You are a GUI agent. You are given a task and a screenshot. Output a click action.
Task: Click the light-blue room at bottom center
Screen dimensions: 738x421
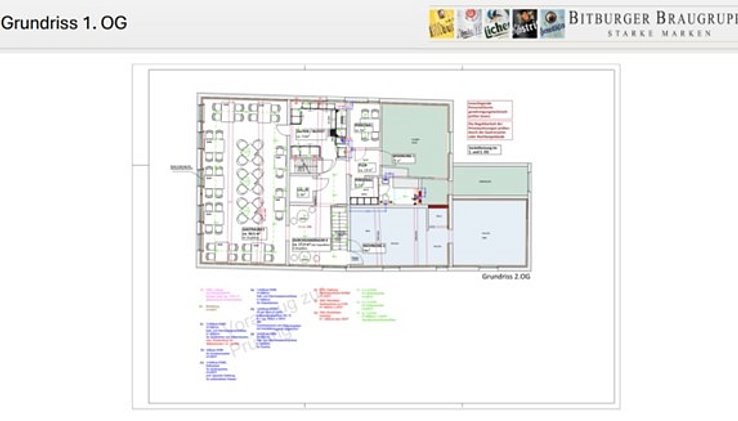point(386,238)
